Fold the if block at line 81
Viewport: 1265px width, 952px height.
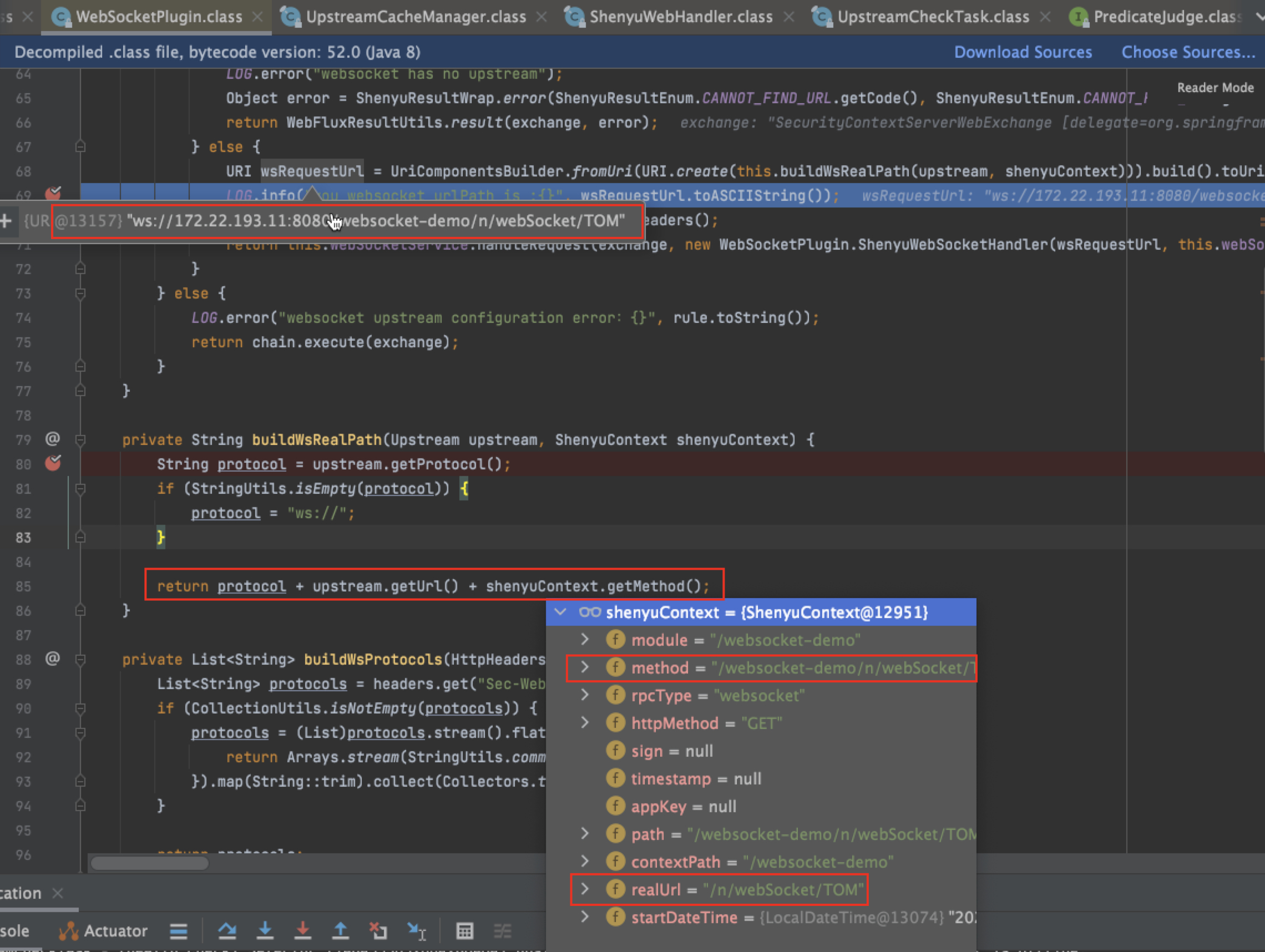tap(80, 488)
